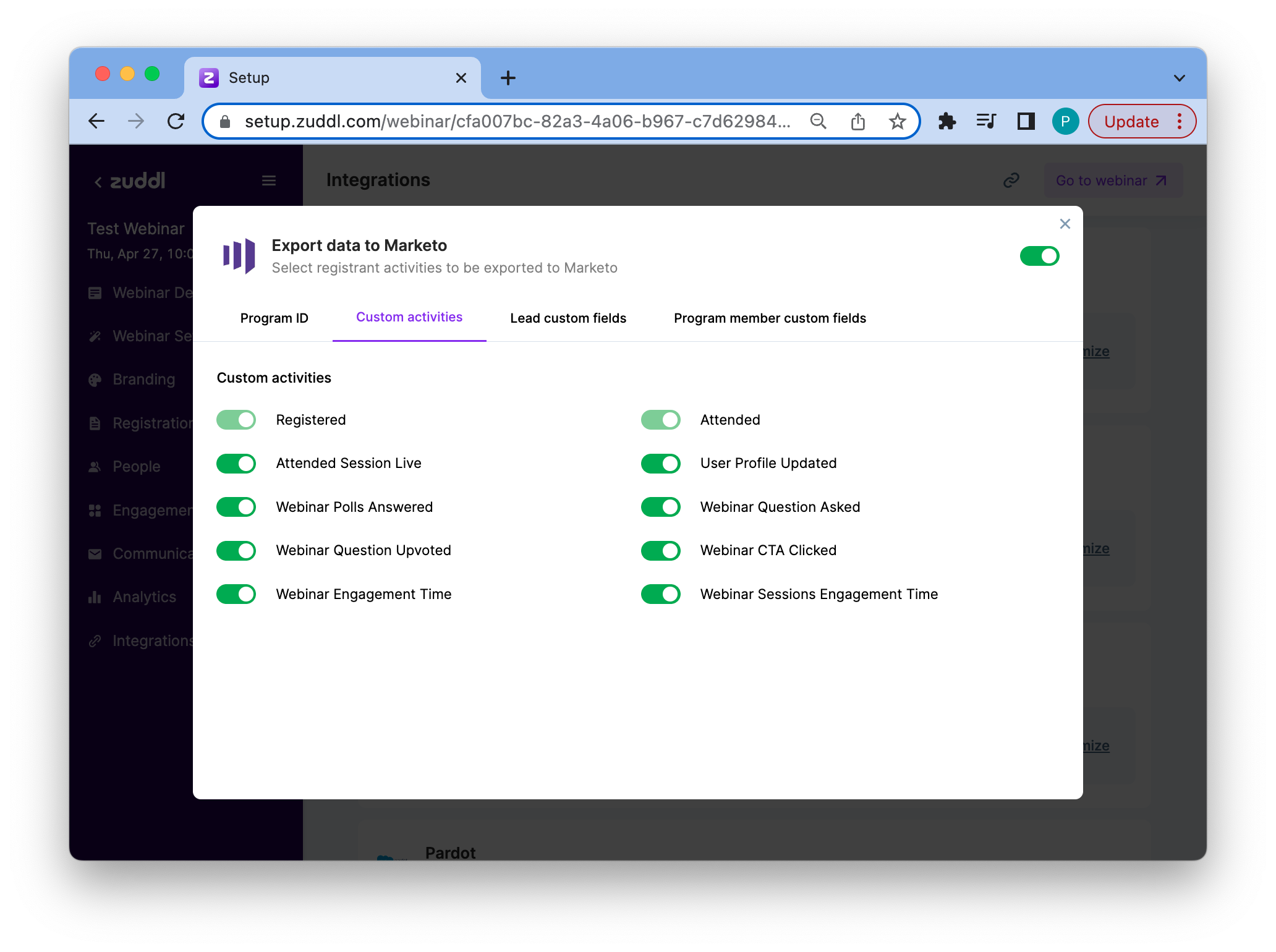Open the Lead custom fields tab

click(x=568, y=318)
